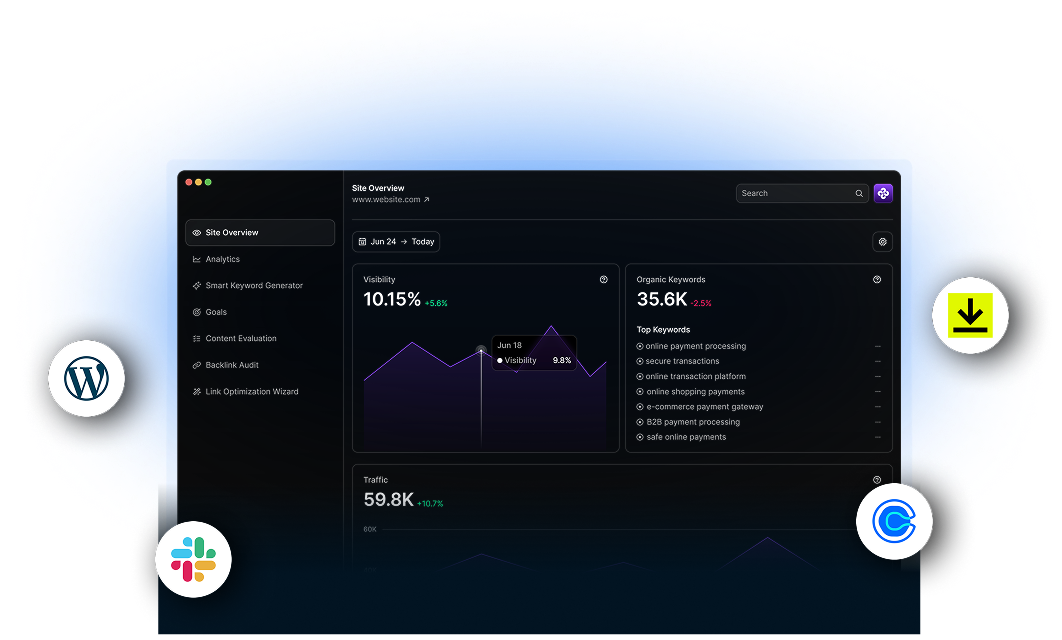Click the Site Overview eye icon
Image resolution: width=1062 pixels, height=640 pixels.
pyautogui.click(x=196, y=232)
